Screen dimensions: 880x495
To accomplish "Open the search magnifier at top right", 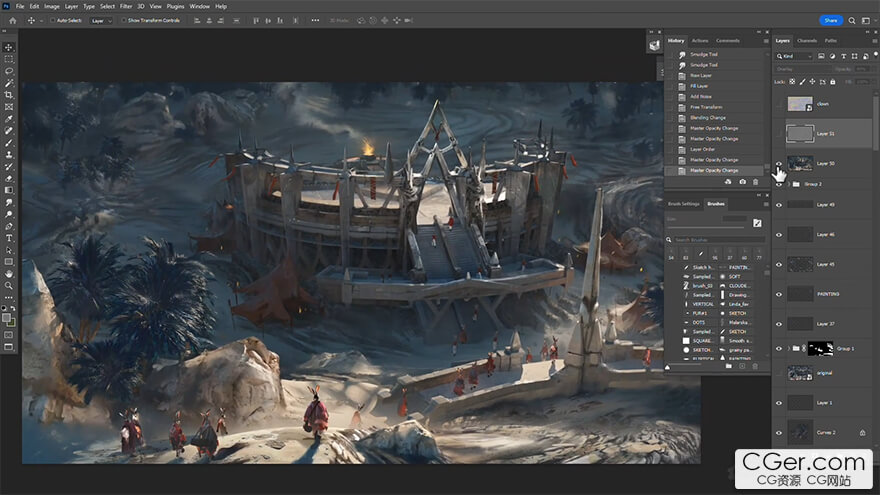I will click(x=852, y=20).
